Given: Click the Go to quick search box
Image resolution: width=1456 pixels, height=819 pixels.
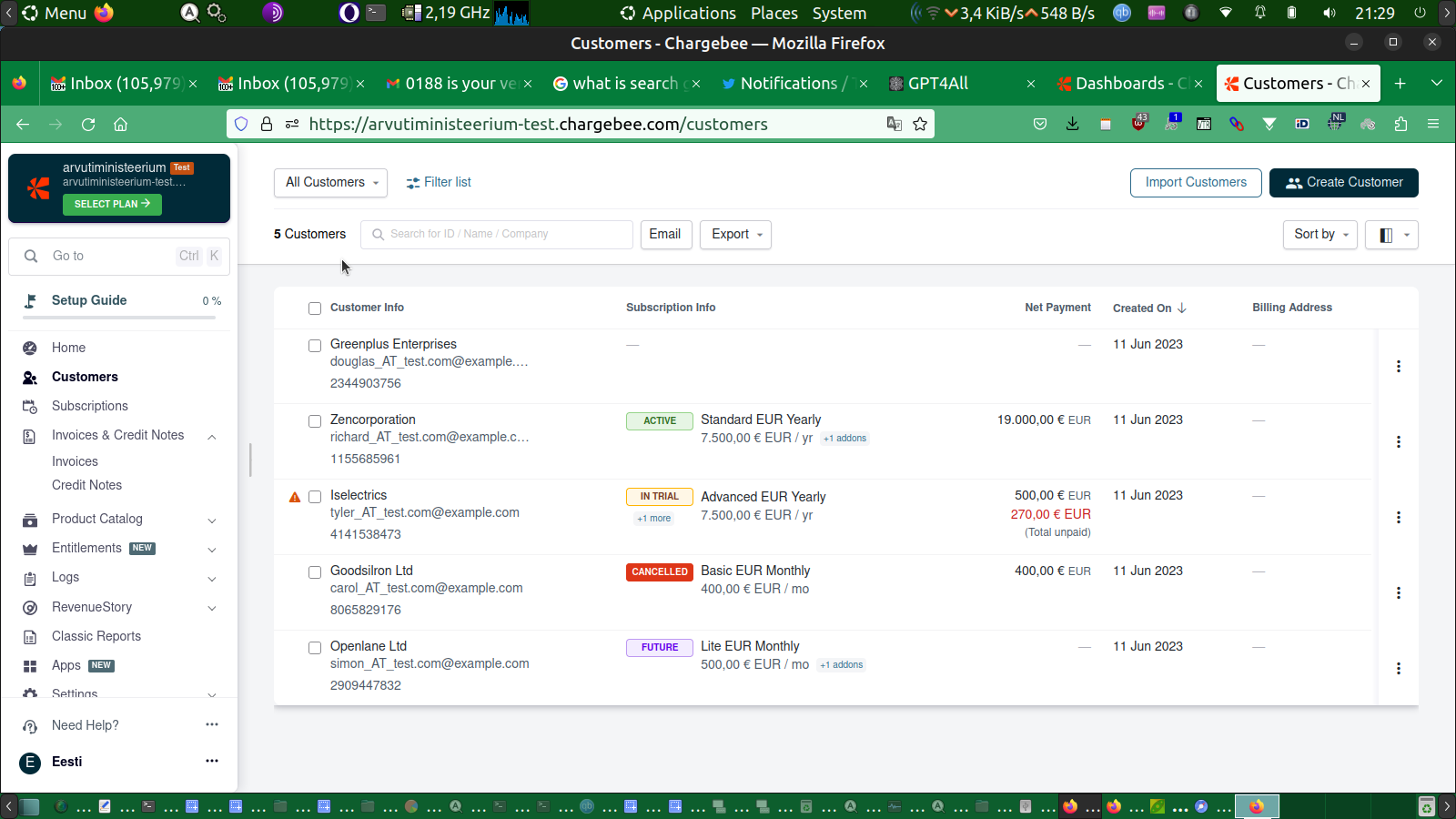Looking at the screenshot, I should coord(119,257).
